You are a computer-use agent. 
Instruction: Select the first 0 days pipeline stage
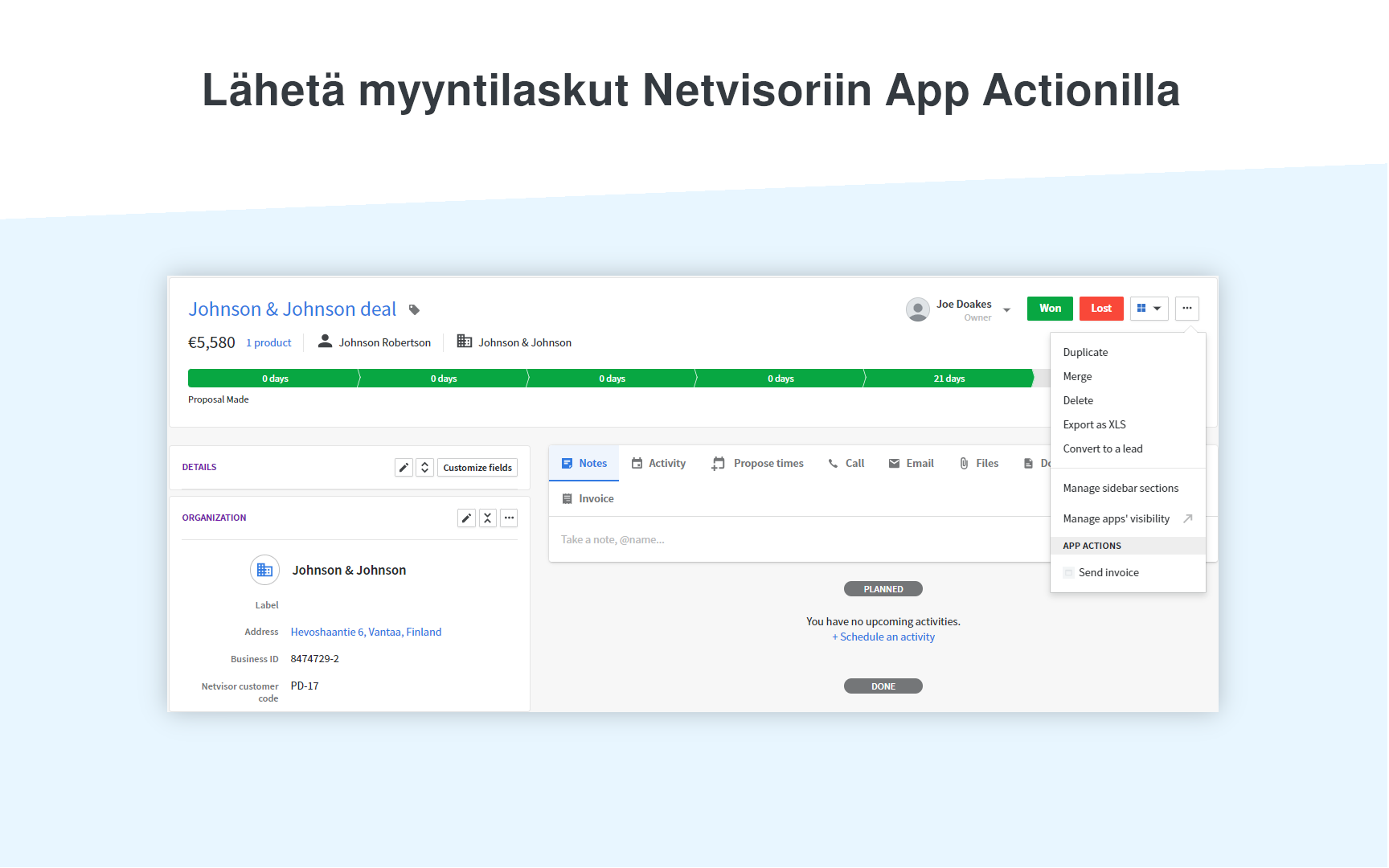[x=273, y=379]
